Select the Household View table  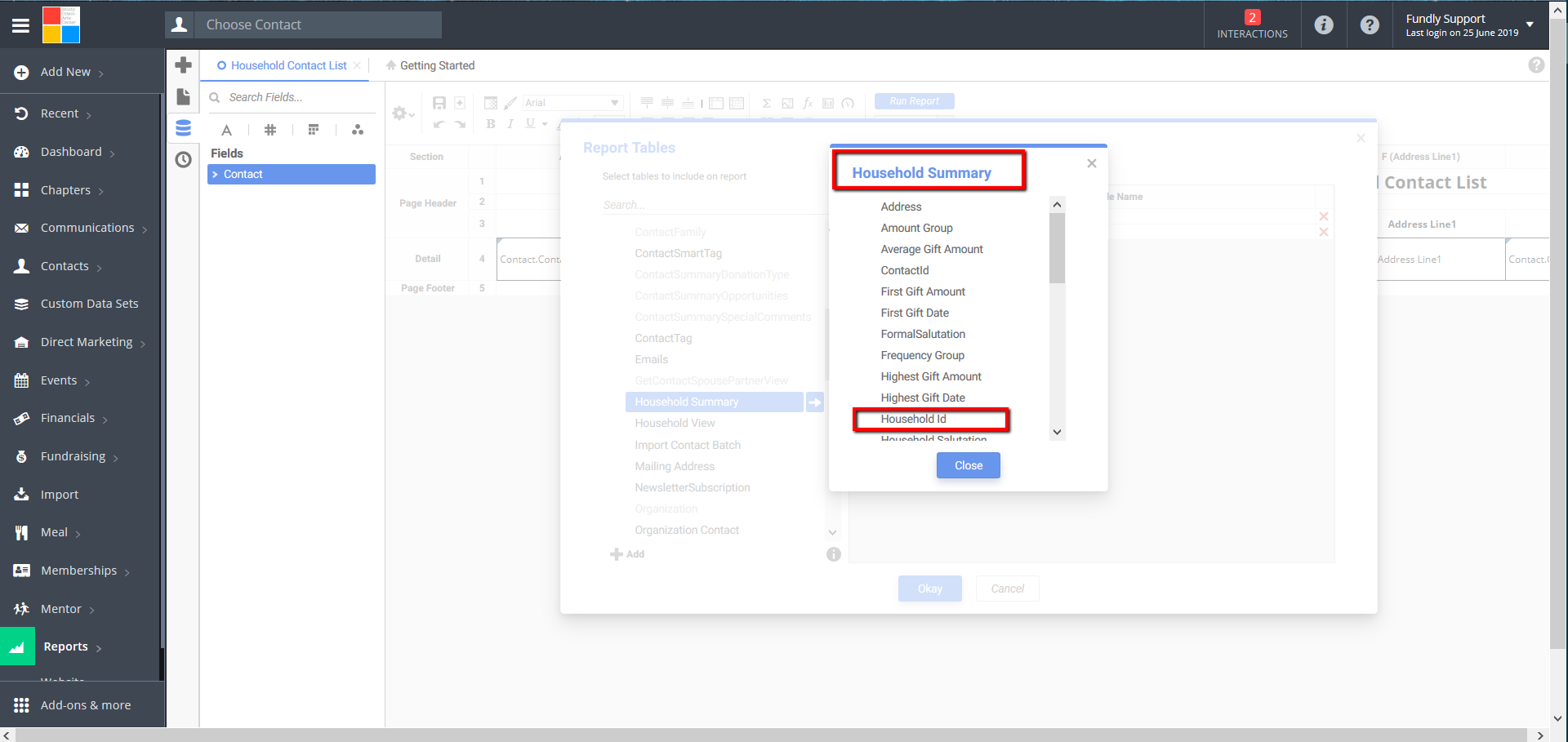[x=675, y=423]
